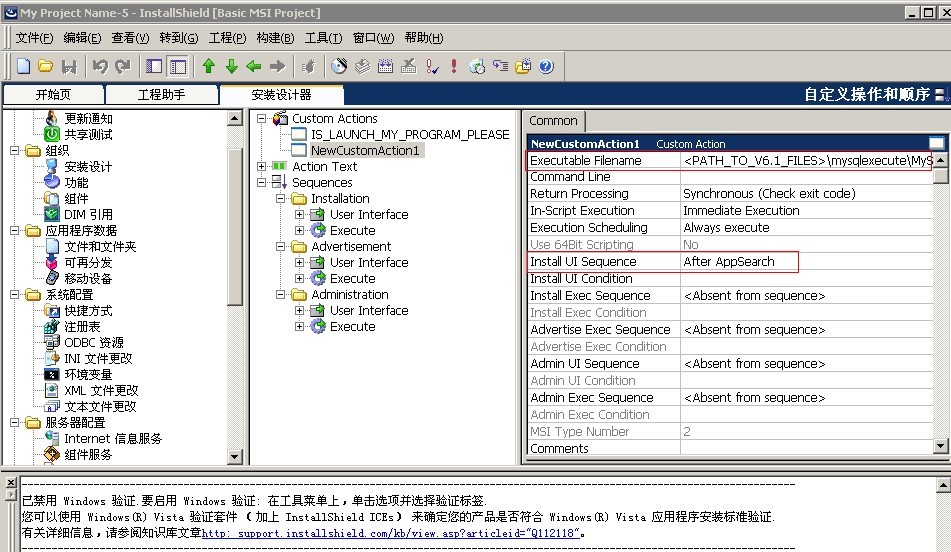Click the open release folder toolbar icon

point(523,66)
